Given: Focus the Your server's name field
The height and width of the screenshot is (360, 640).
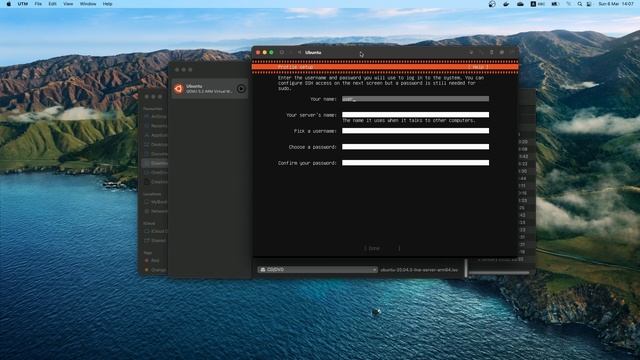Looking at the screenshot, I should coord(415,115).
